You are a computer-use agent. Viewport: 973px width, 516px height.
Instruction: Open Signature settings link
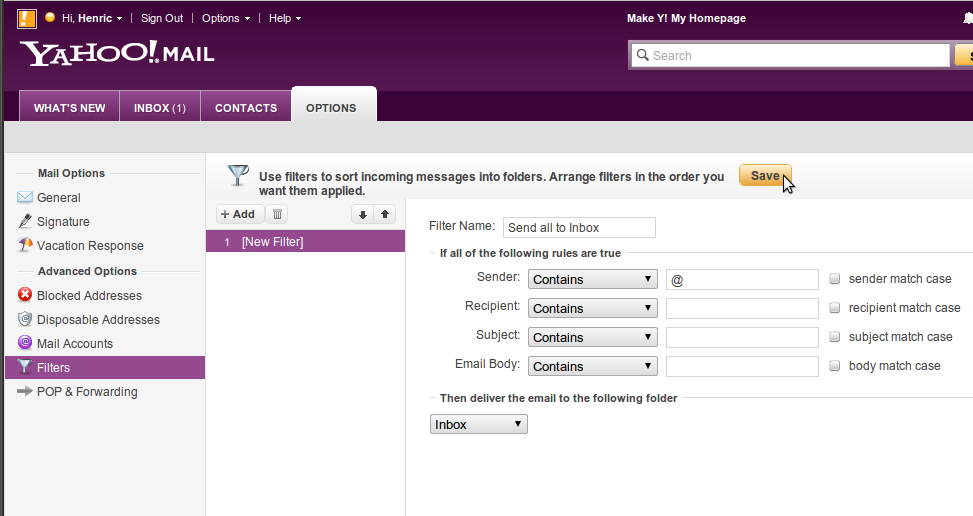tap(63, 221)
